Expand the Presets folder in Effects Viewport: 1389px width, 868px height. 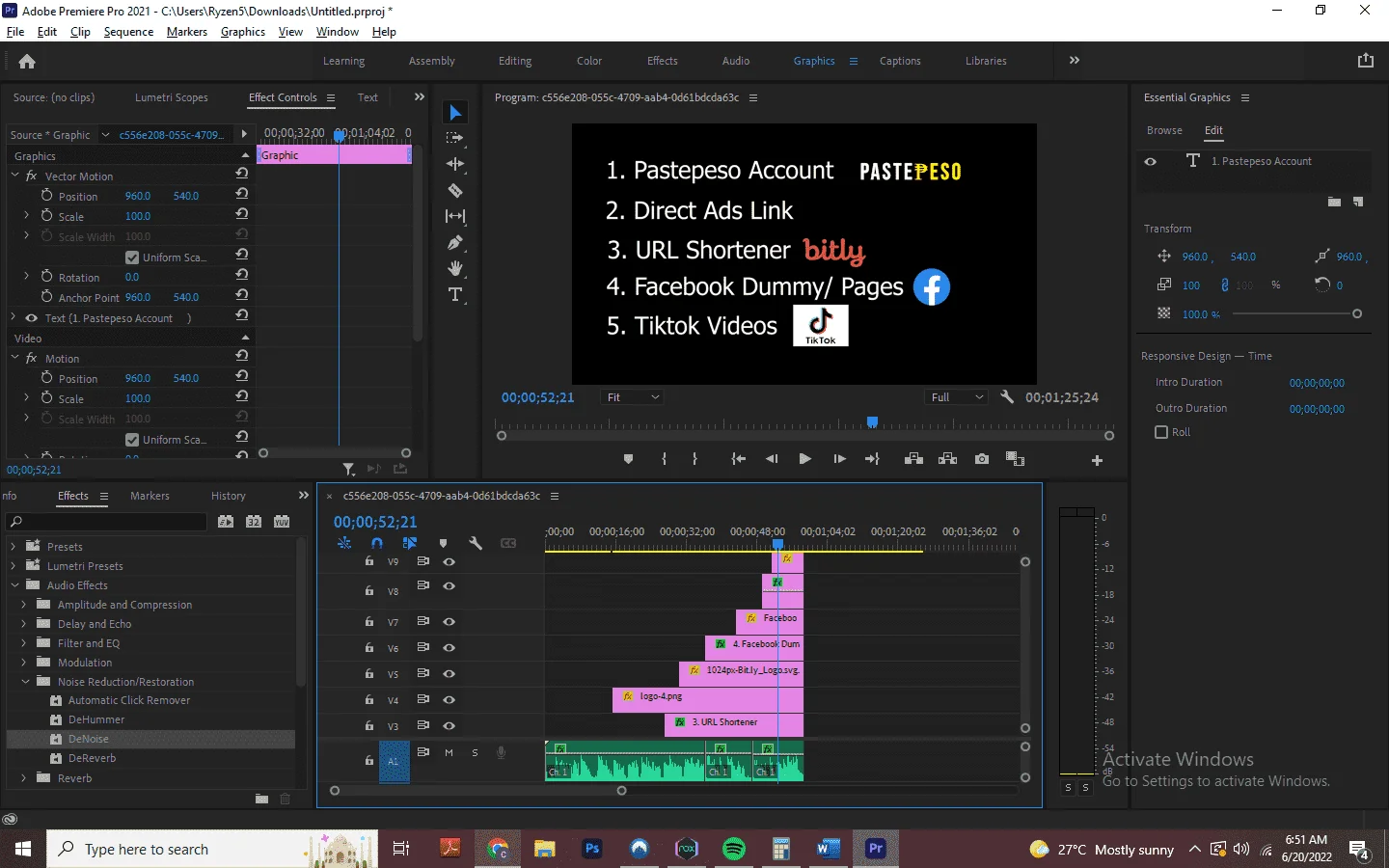[13, 547]
